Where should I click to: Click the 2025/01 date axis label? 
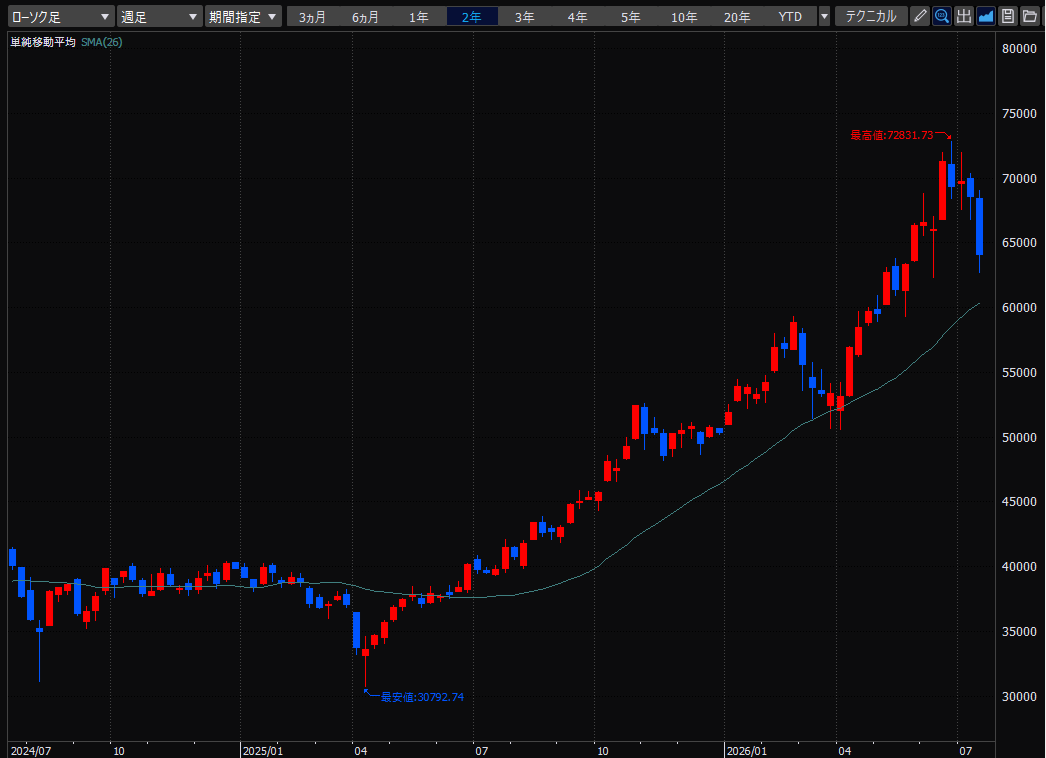click(263, 751)
